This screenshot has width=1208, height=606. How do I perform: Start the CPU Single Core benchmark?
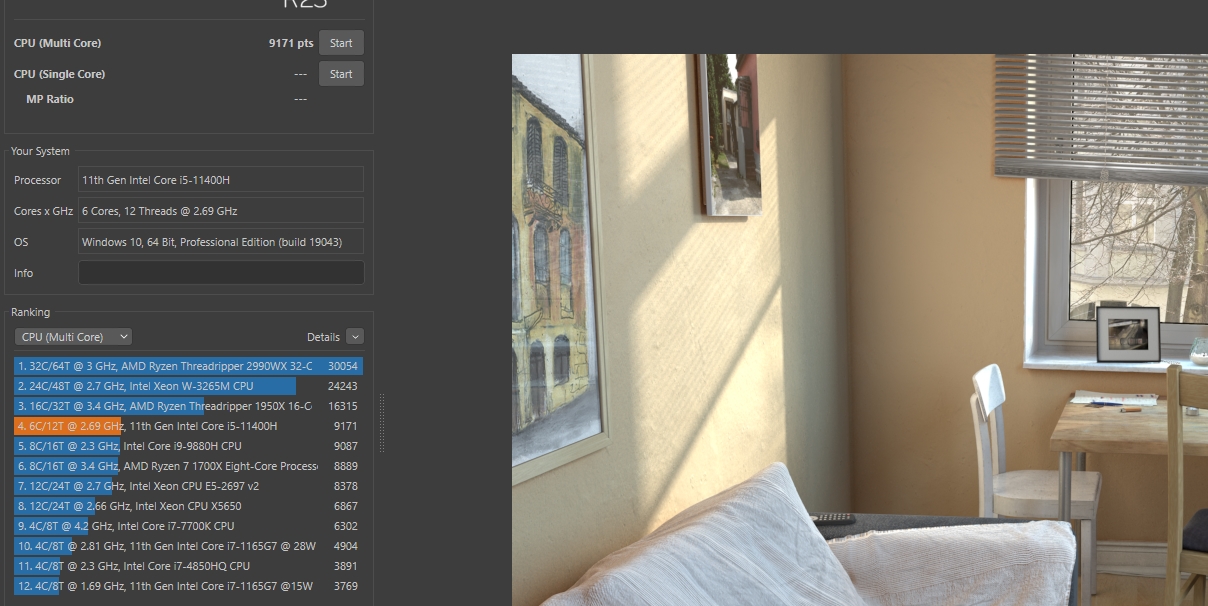tap(341, 74)
